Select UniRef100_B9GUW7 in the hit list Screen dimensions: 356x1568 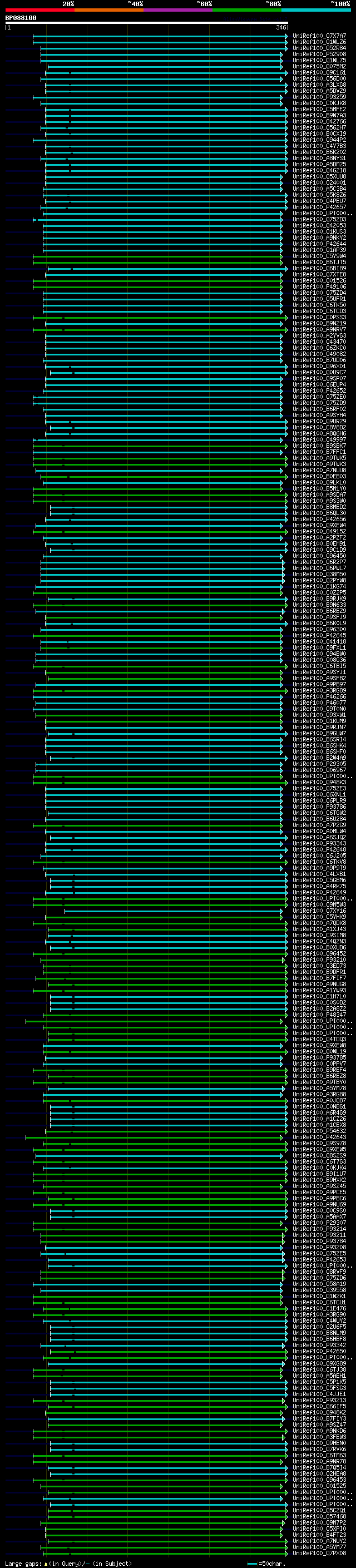(319, 734)
